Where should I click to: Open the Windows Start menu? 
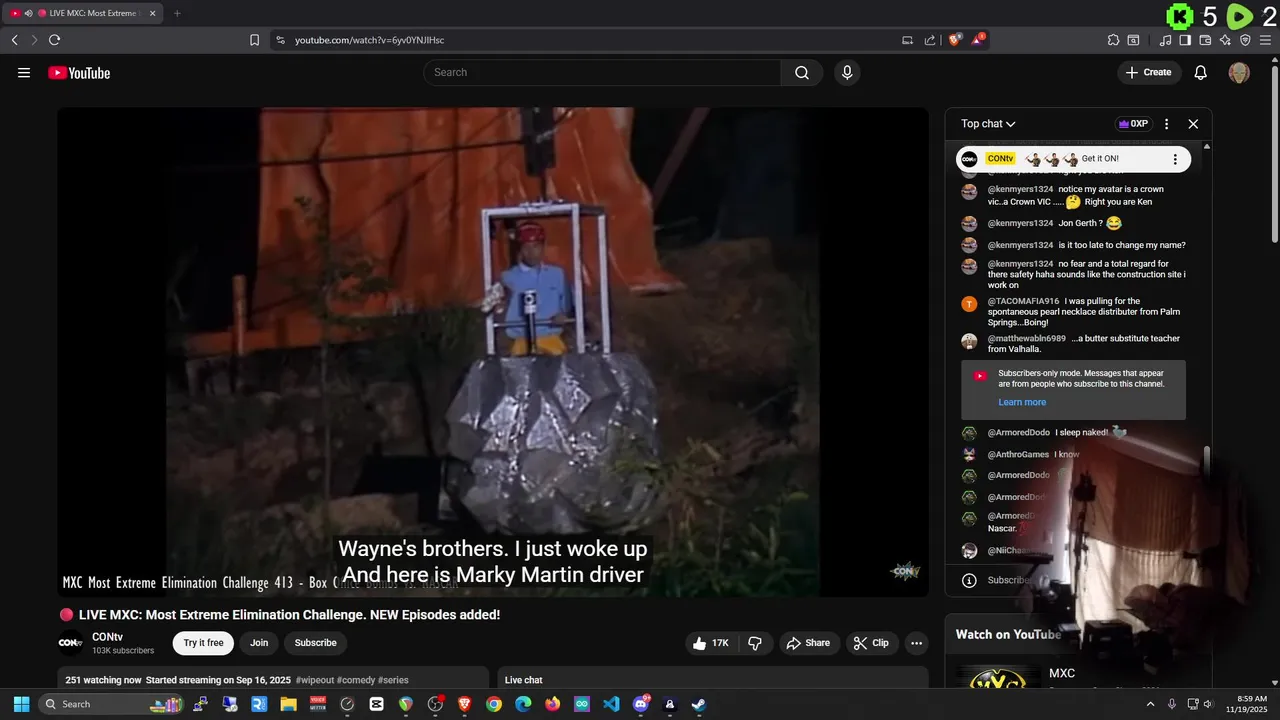21,704
